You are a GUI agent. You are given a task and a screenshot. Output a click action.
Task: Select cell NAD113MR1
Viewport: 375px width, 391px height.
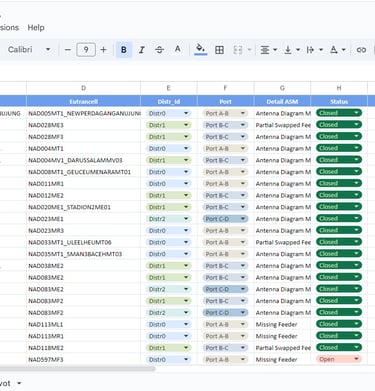(x=83, y=336)
